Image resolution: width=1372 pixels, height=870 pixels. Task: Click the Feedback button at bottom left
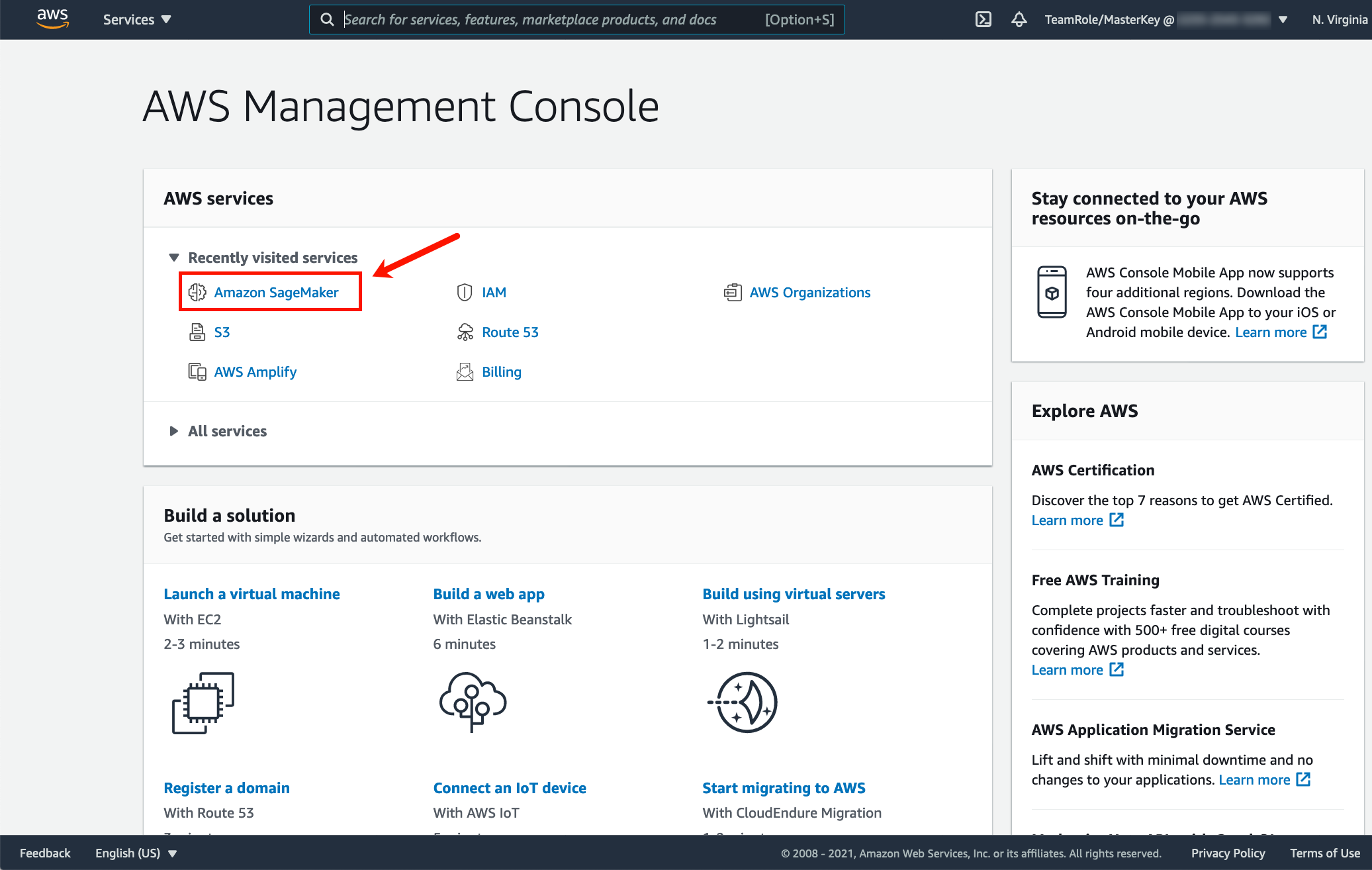click(45, 853)
